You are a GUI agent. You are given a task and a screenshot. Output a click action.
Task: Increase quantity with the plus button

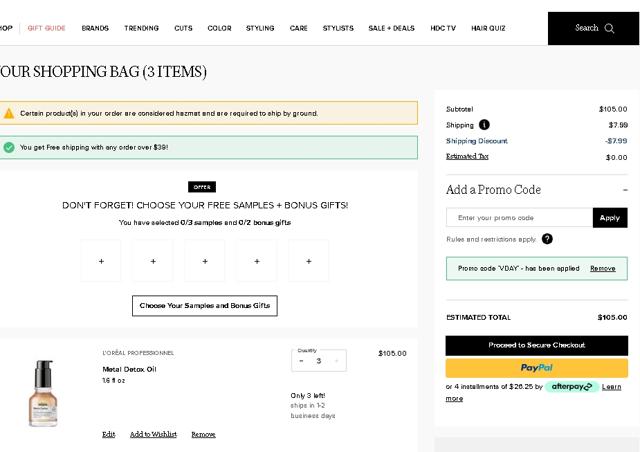337,361
